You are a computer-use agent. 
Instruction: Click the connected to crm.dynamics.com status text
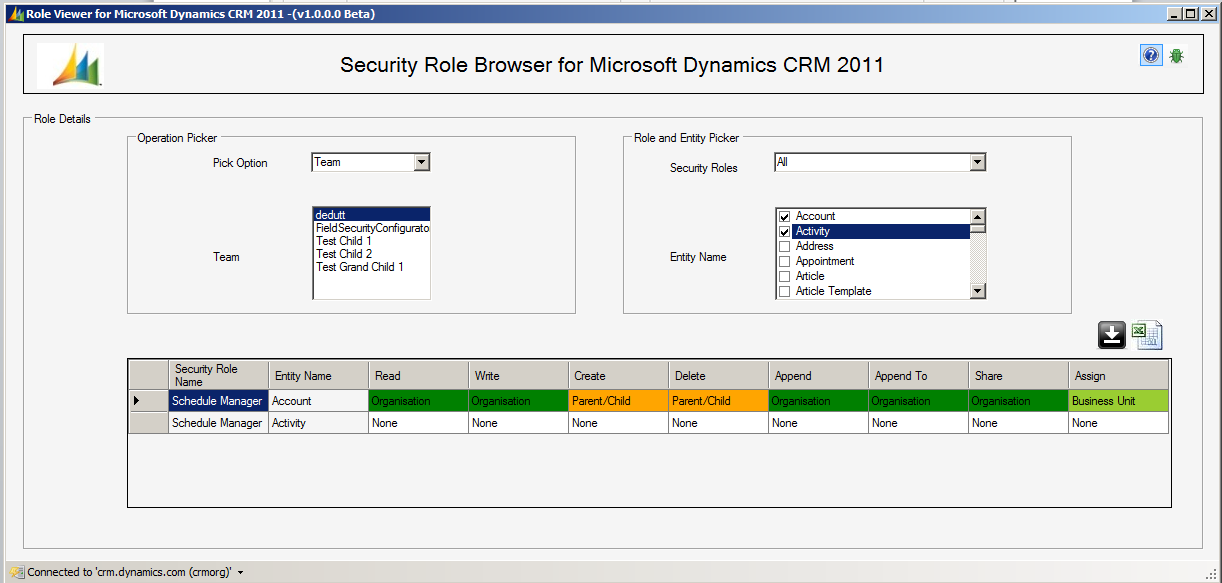pos(130,572)
